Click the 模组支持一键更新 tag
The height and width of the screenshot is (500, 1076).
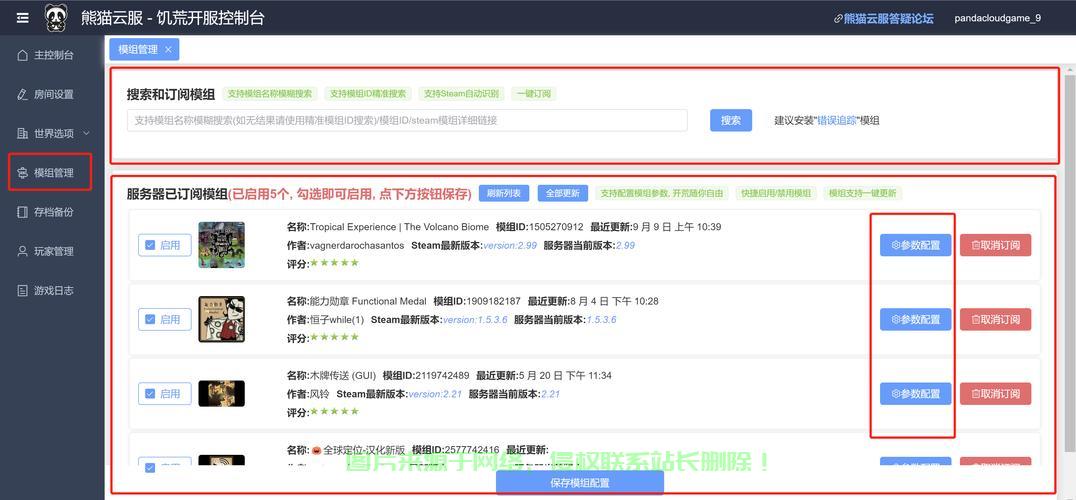[x=863, y=193]
